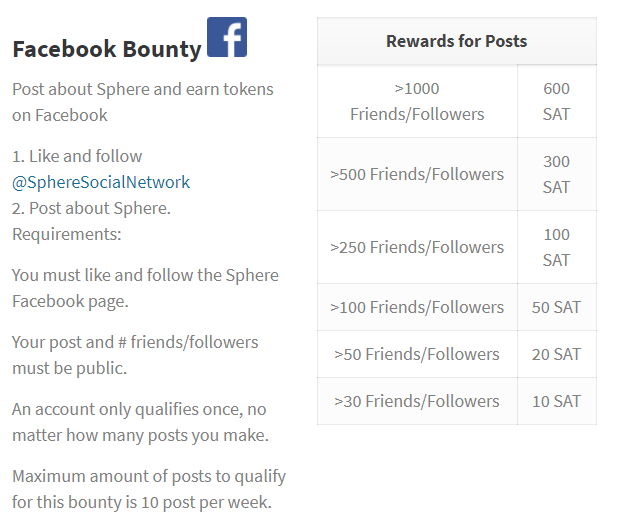Click the >1000 Friends/Followers row cell
This screenshot has width=626, height=525.
click(x=417, y=101)
